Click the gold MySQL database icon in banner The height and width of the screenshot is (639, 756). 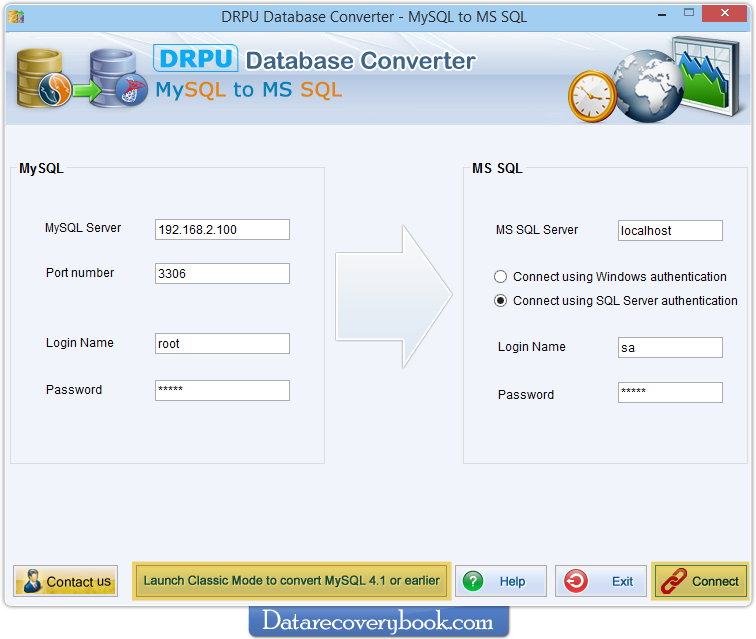point(42,79)
